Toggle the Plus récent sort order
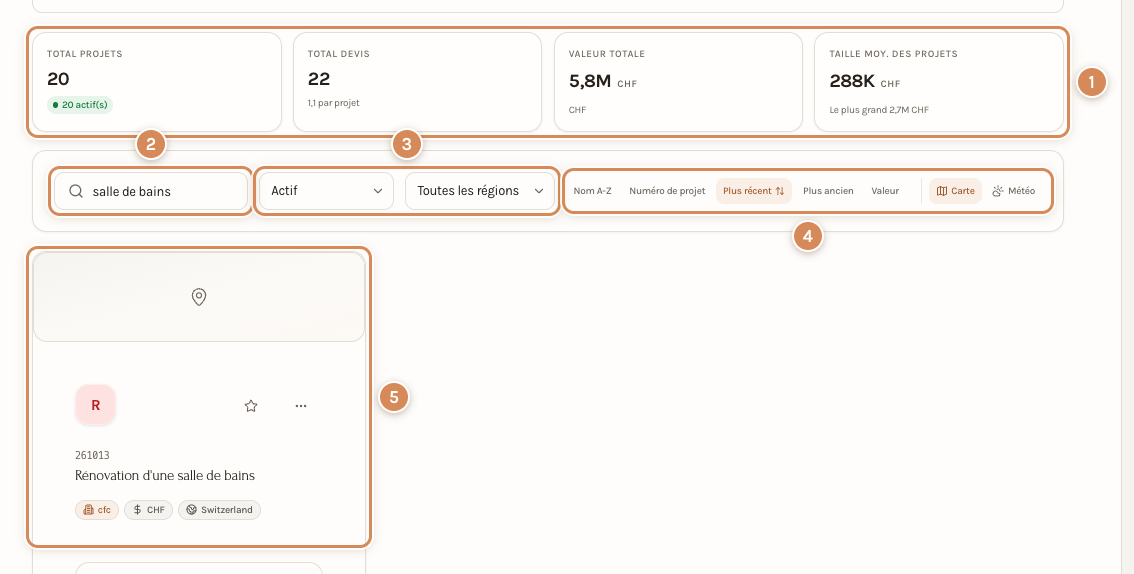This screenshot has width=1134, height=574. 754,191
